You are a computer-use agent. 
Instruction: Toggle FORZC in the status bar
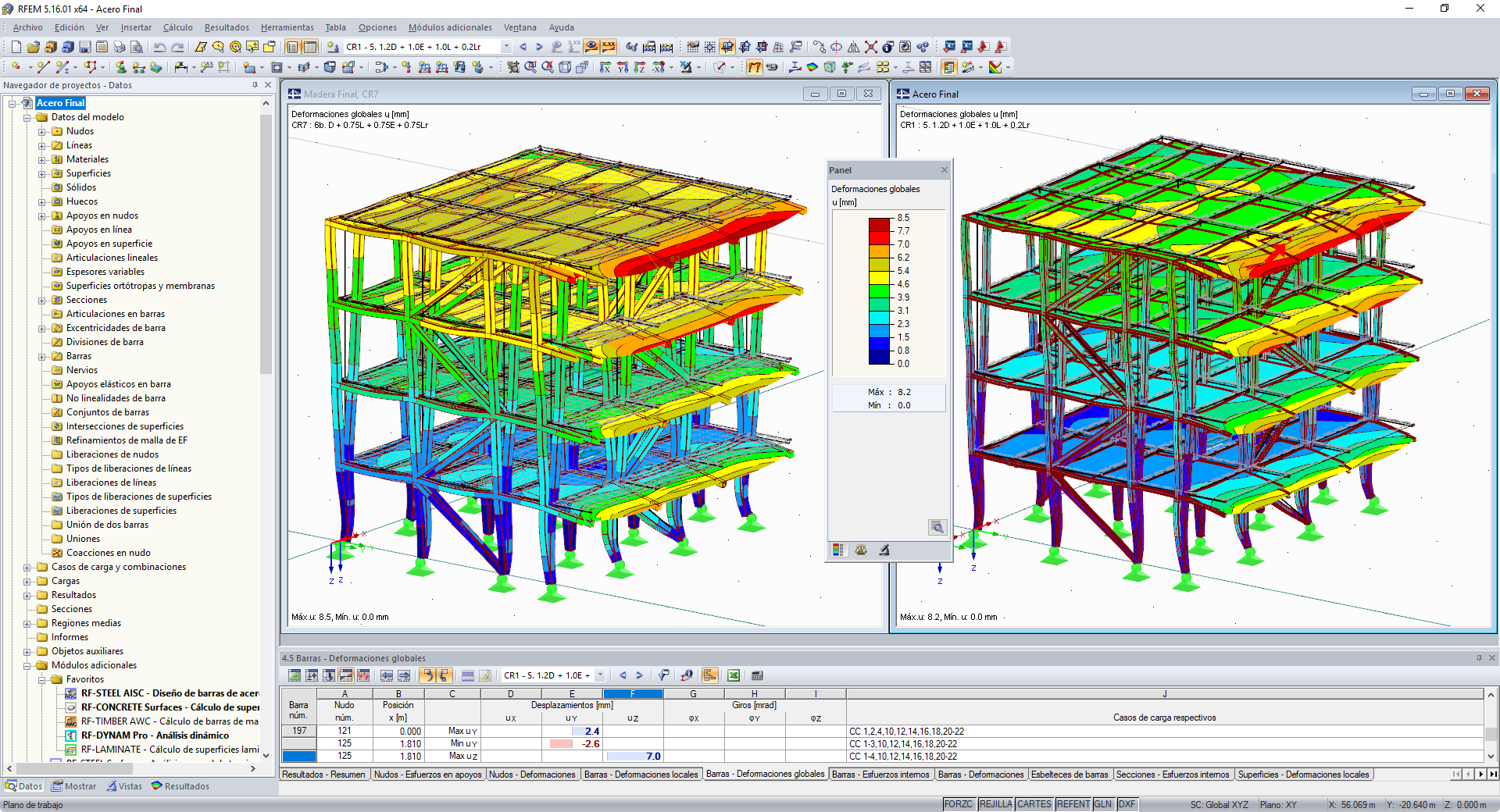[959, 804]
